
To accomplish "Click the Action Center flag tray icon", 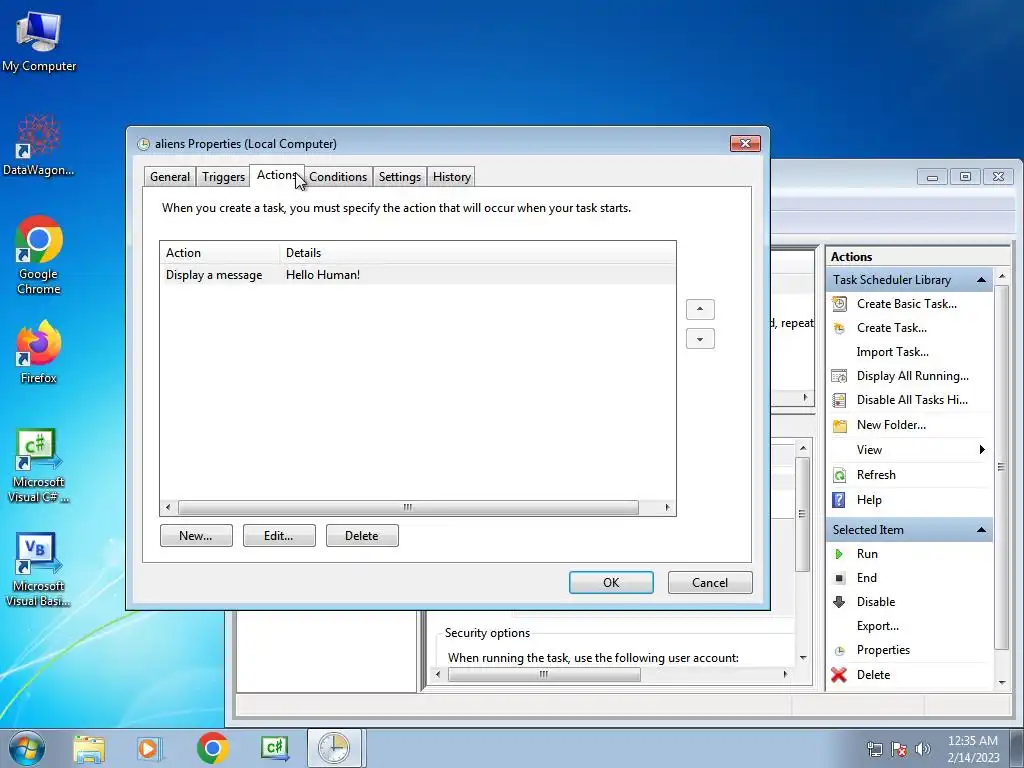I will [899, 749].
